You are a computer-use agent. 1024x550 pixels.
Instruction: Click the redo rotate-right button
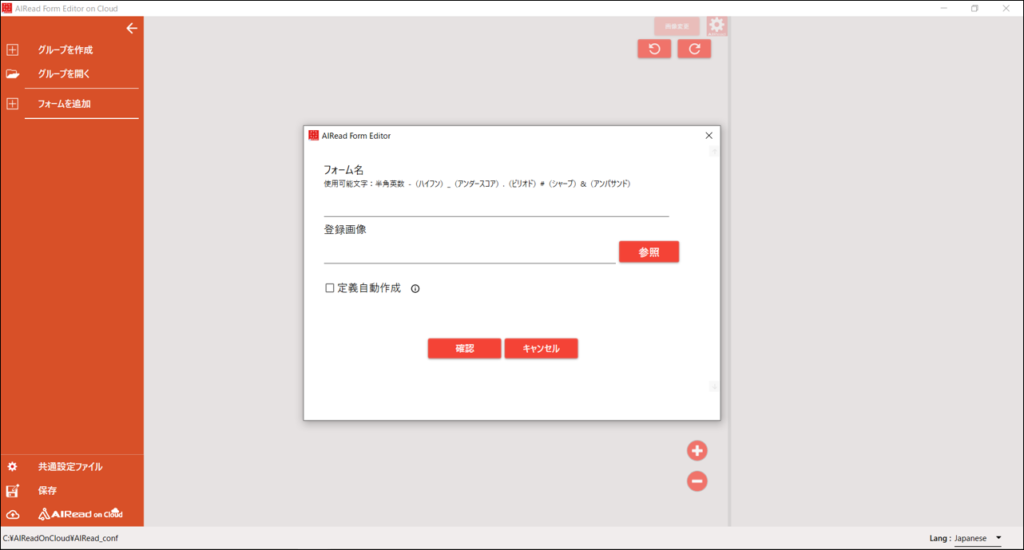pyautogui.click(x=694, y=49)
